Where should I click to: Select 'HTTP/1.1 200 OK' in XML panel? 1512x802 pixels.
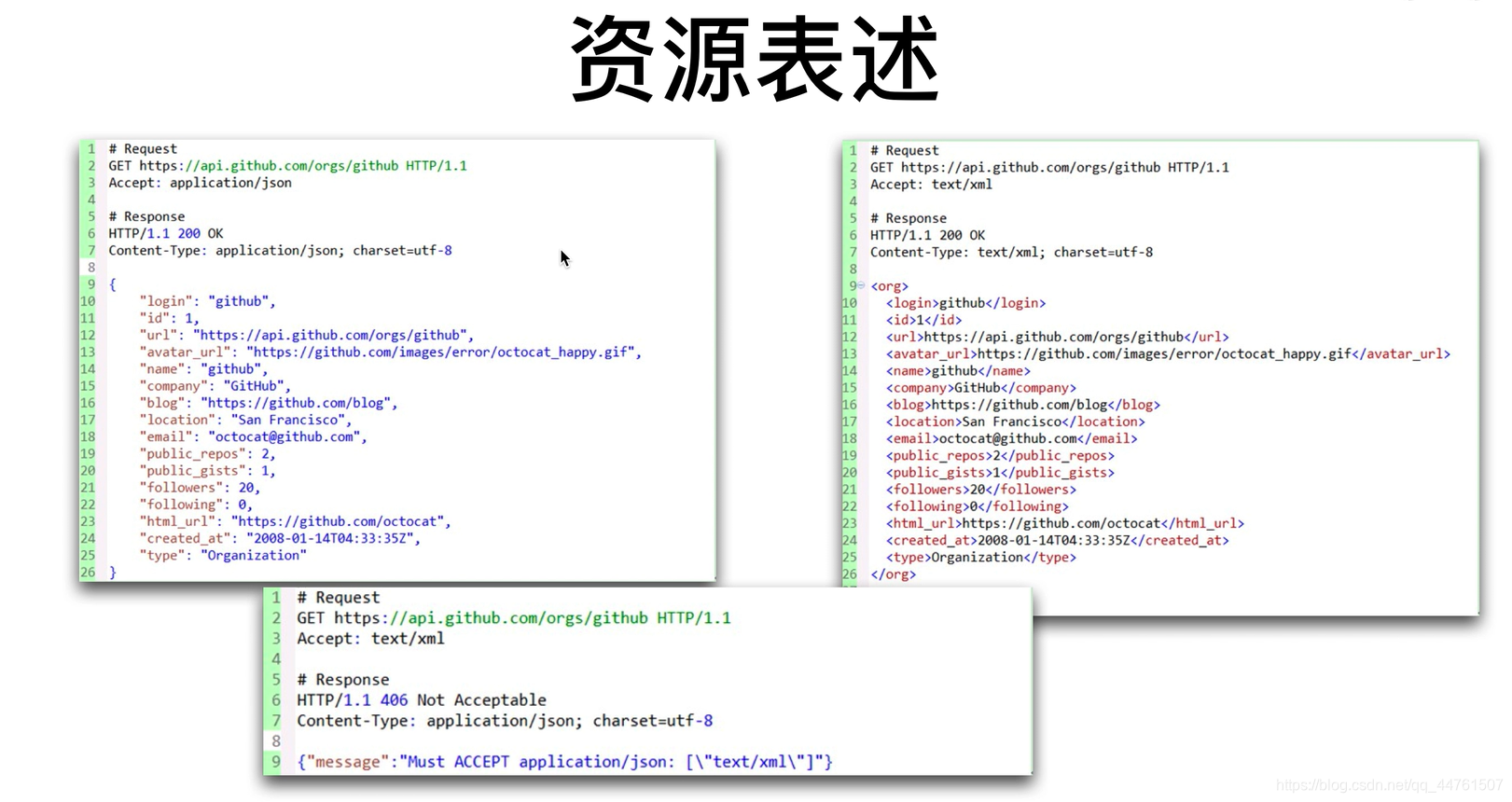[927, 235]
